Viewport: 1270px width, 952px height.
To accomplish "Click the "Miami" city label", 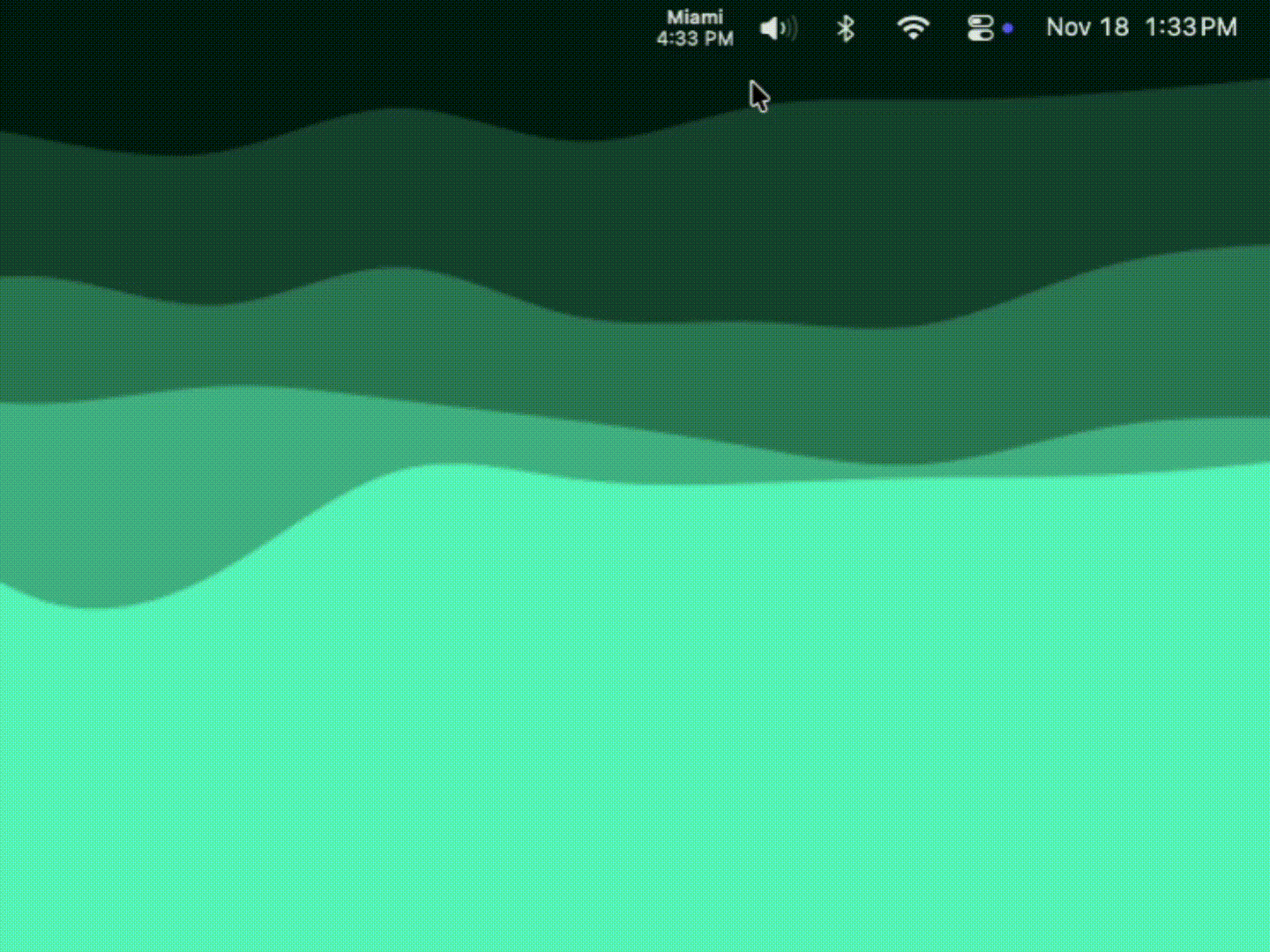I will click(695, 18).
